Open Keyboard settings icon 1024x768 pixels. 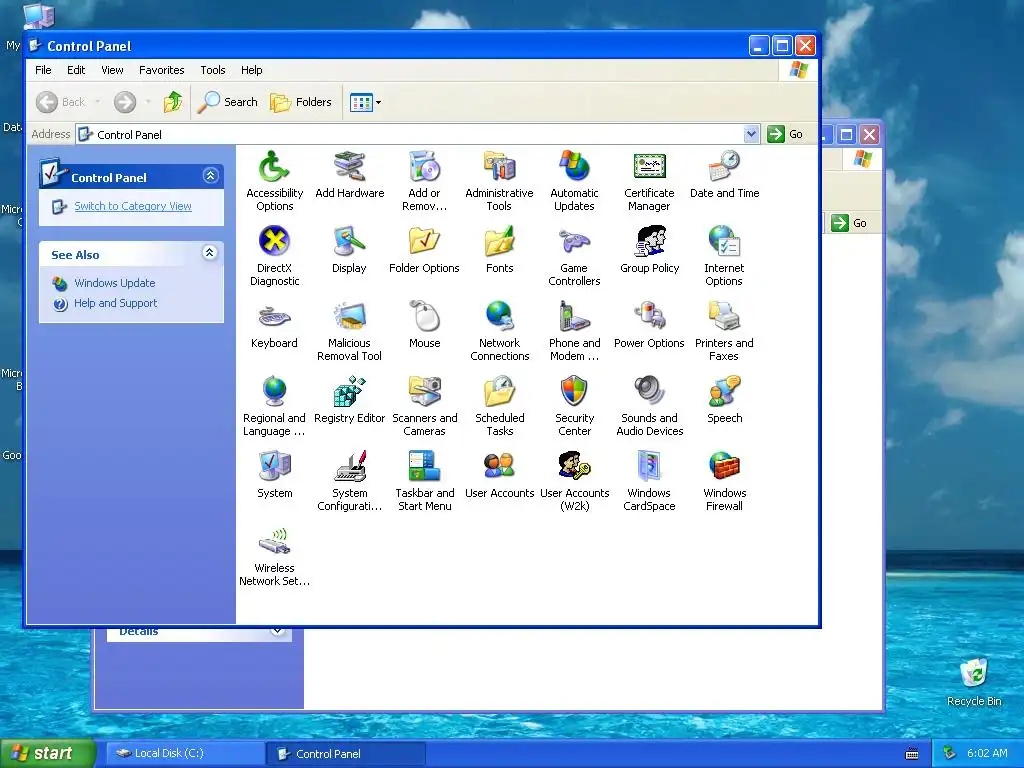pos(274,317)
